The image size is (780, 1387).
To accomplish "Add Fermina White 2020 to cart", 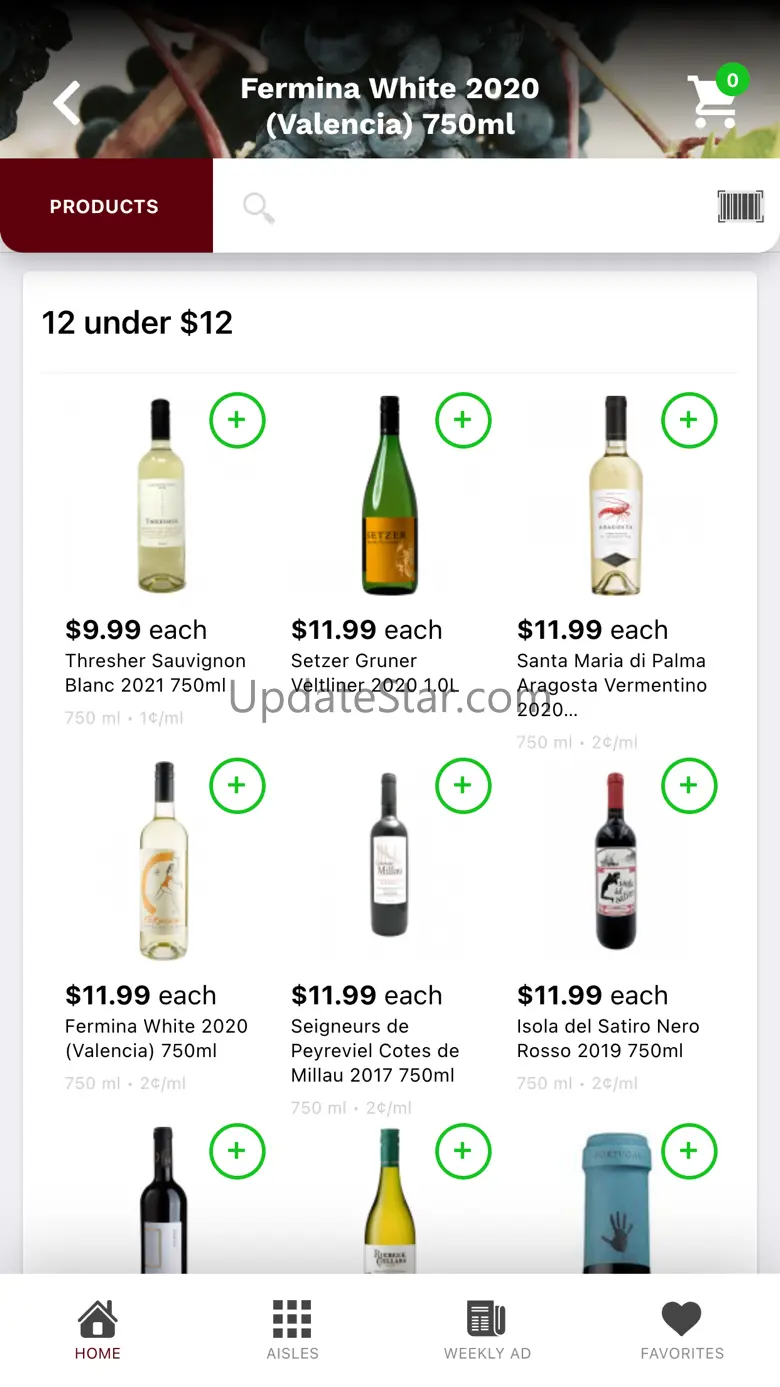I will 237,786.
